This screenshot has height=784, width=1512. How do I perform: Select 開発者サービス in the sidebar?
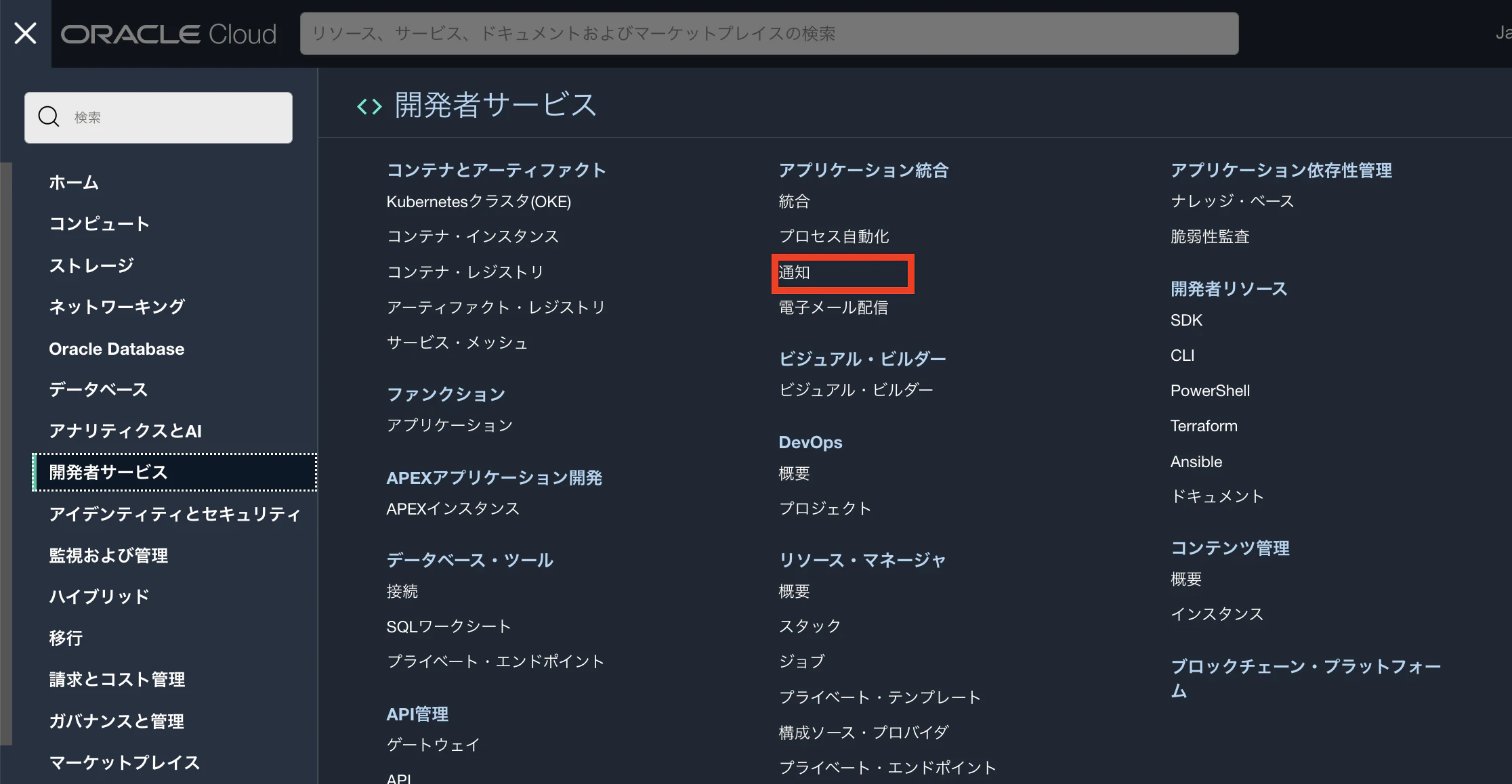point(175,472)
